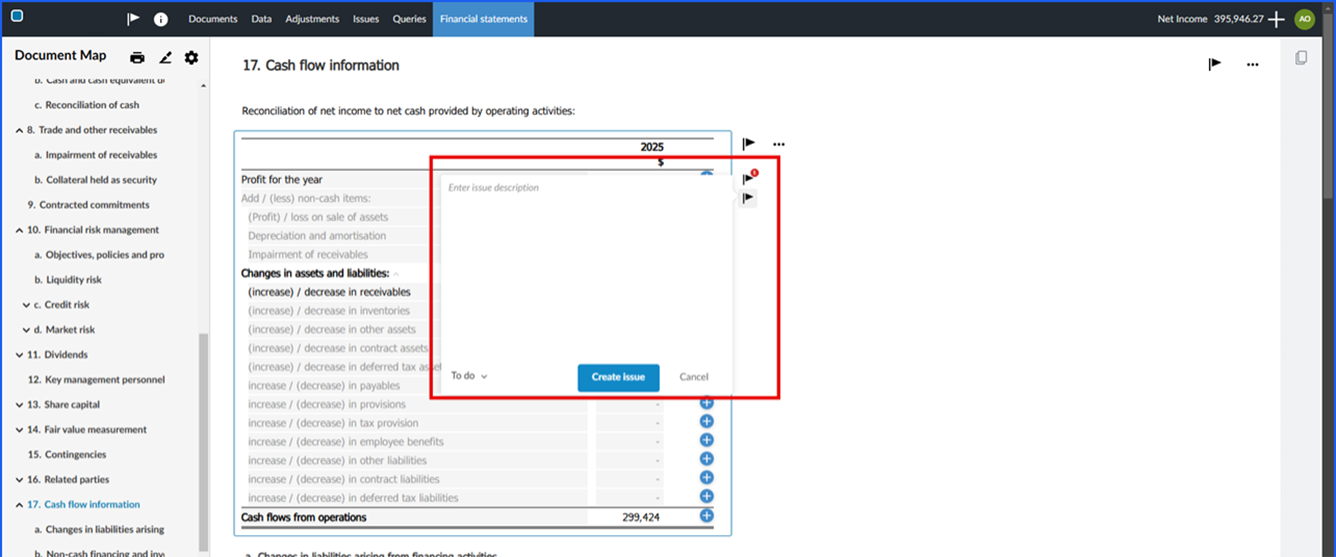The image size is (1336, 557).
Task: Open Document Map settings gear
Action: [x=191, y=58]
